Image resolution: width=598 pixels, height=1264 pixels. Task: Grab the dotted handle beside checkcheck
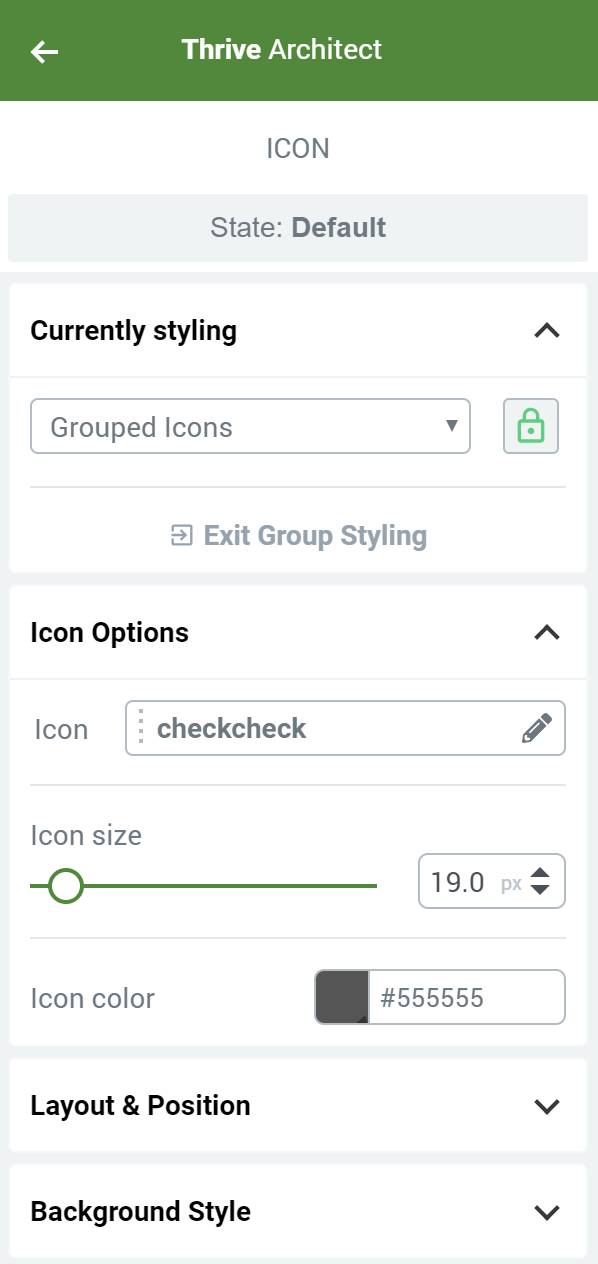(x=141, y=728)
